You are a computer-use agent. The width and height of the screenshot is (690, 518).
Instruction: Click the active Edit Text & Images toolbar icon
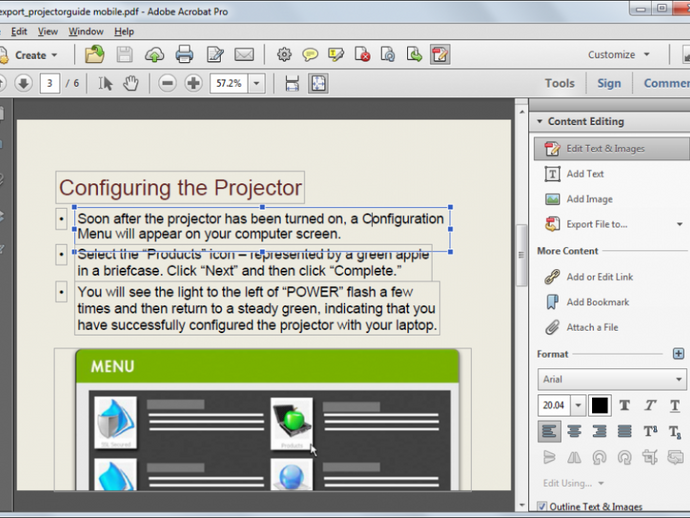440,55
